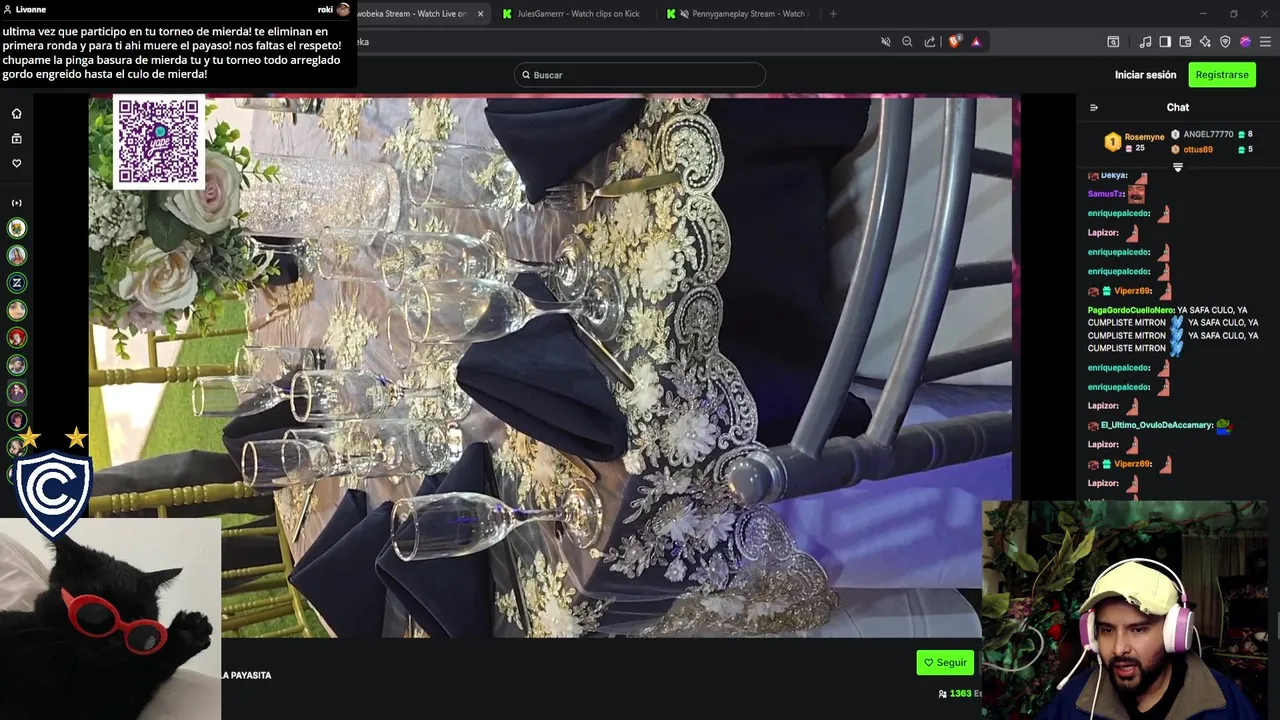Open Kick home icon in sidebar
1280x720 pixels.
[x=16, y=113]
